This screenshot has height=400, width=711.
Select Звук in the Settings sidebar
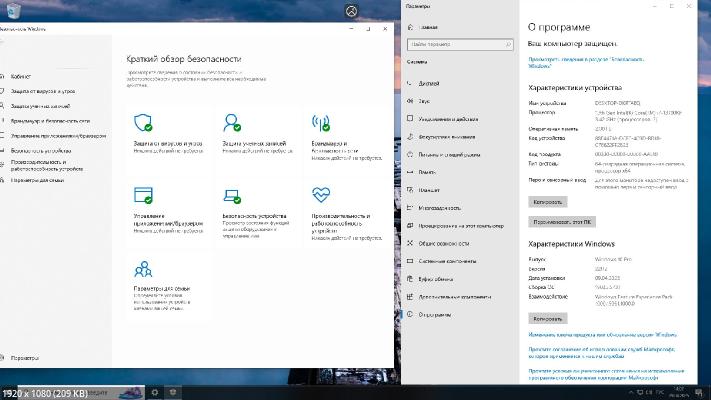pyautogui.click(x=425, y=101)
